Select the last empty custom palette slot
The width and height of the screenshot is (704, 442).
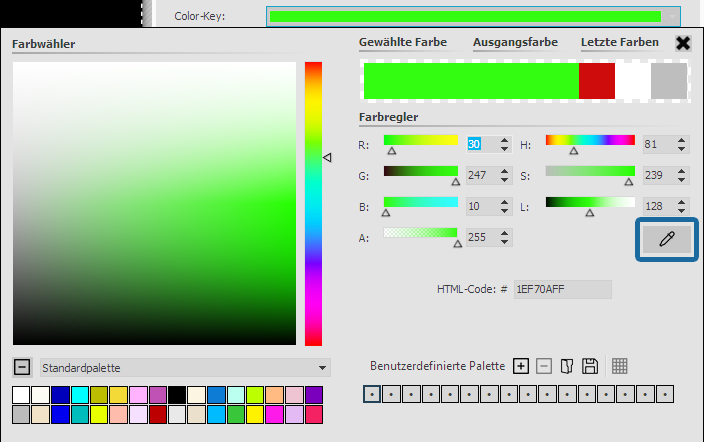[x=665, y=394]
